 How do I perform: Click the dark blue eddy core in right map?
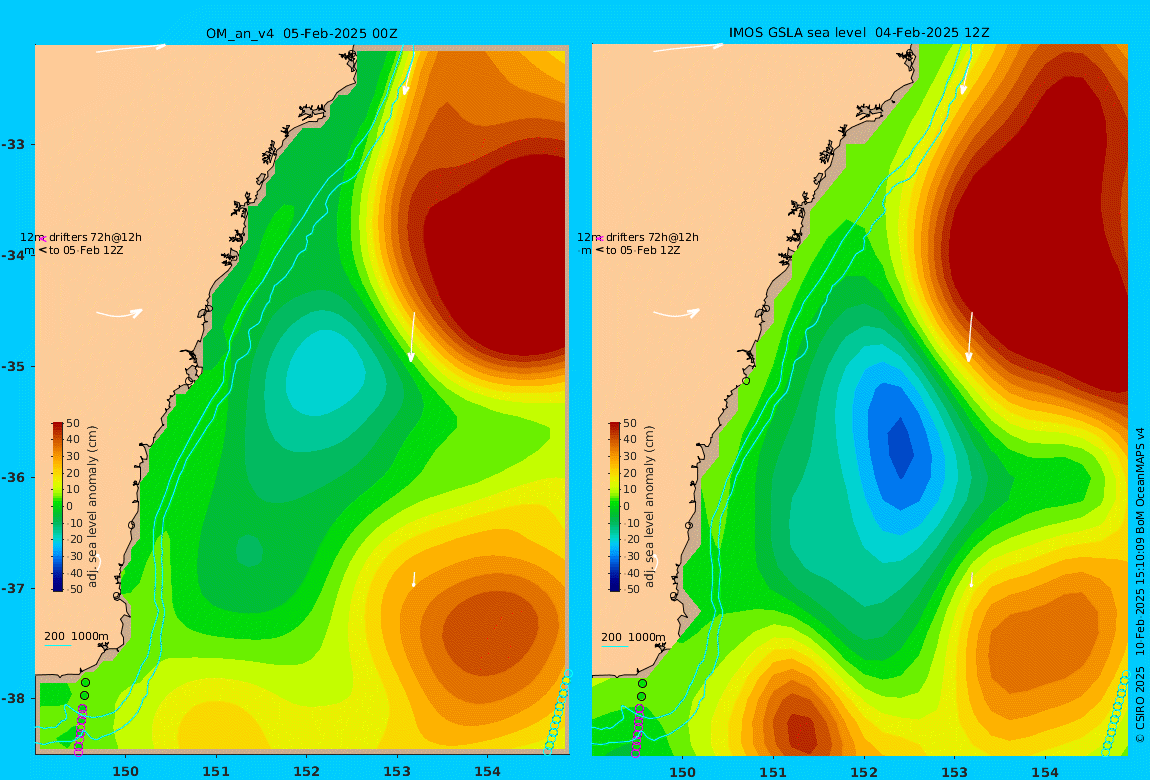901,447
